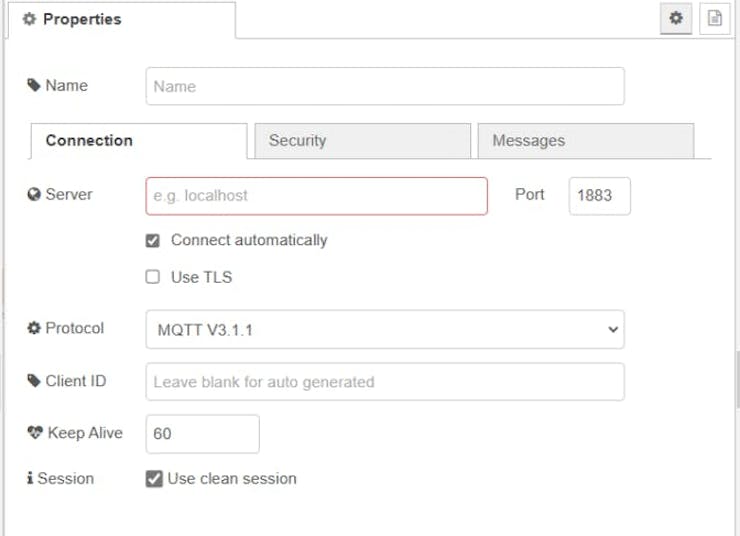This screenshot has width=740, height=536.
Task: Click the heartbeat icon beside Keep Alive
Action: coord(35,433)
